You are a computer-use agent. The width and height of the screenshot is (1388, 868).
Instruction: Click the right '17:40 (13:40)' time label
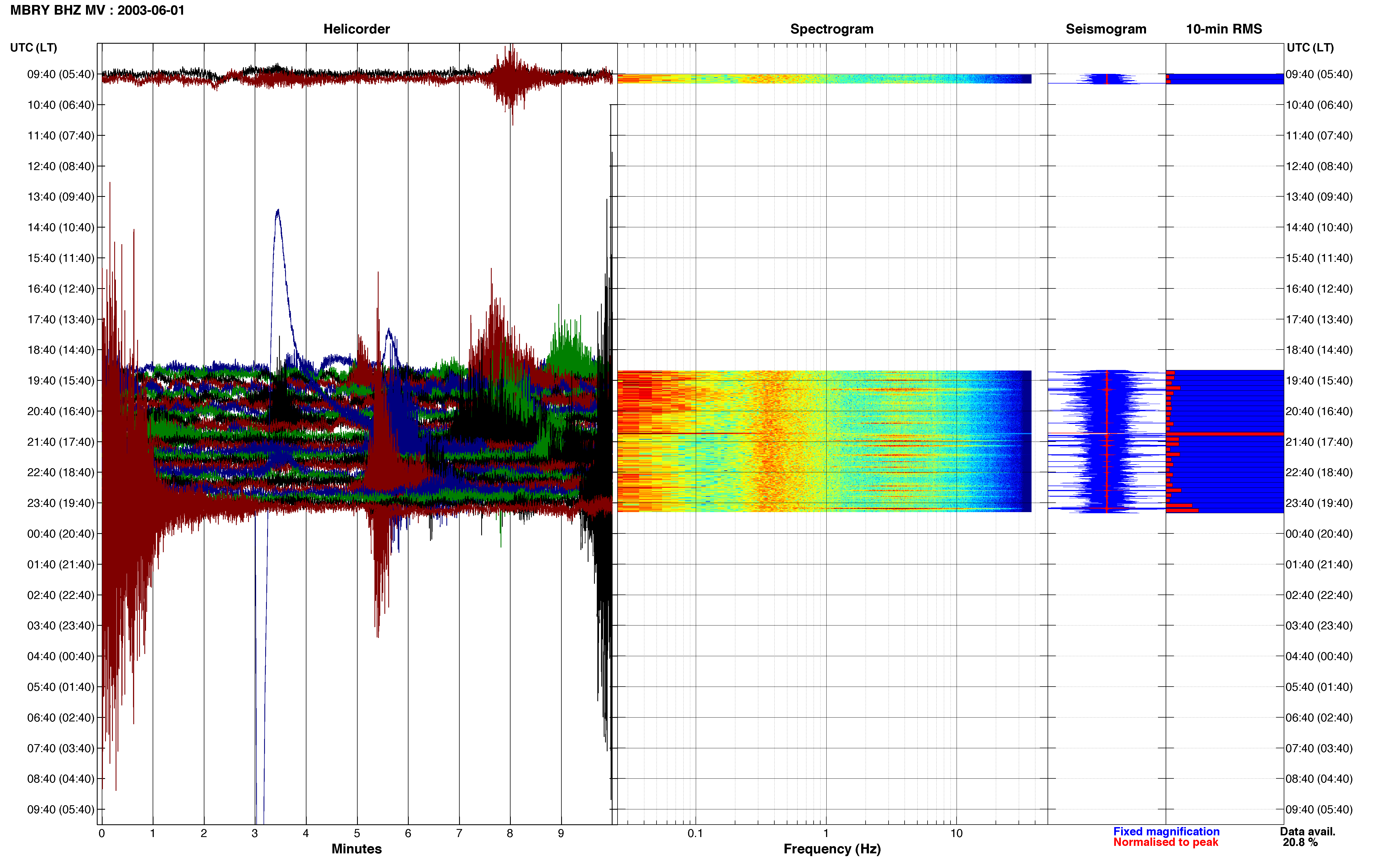tap(1319, 319)
